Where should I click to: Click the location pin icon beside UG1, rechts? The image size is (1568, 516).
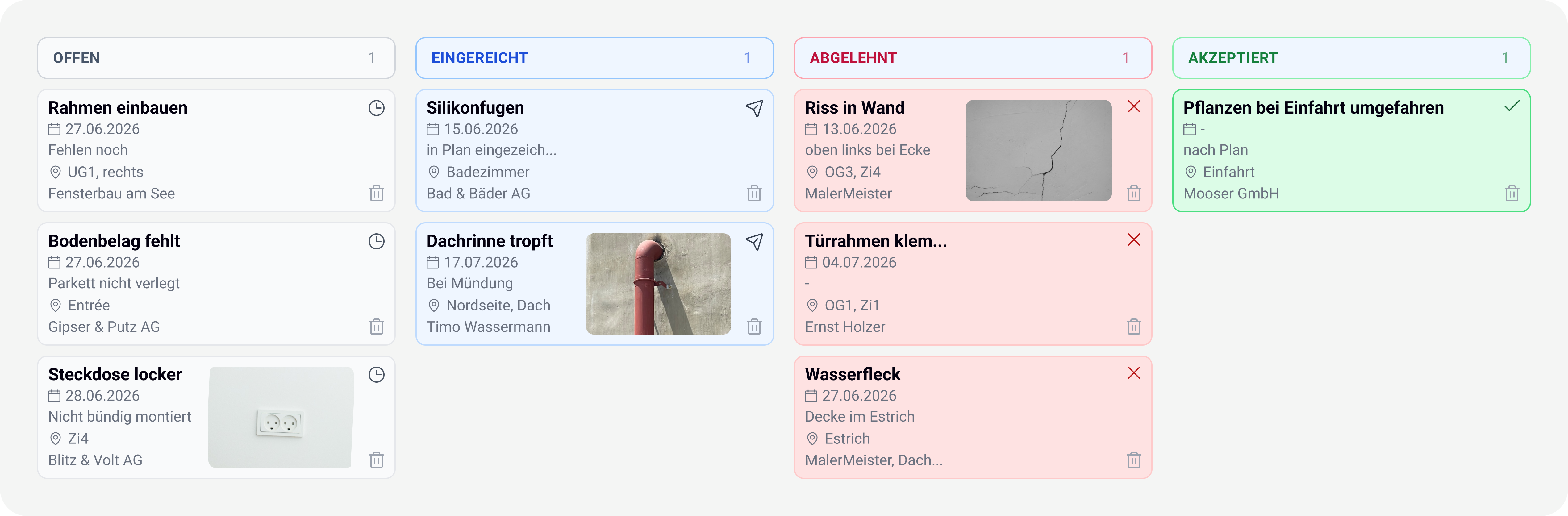tap(55, 172)
